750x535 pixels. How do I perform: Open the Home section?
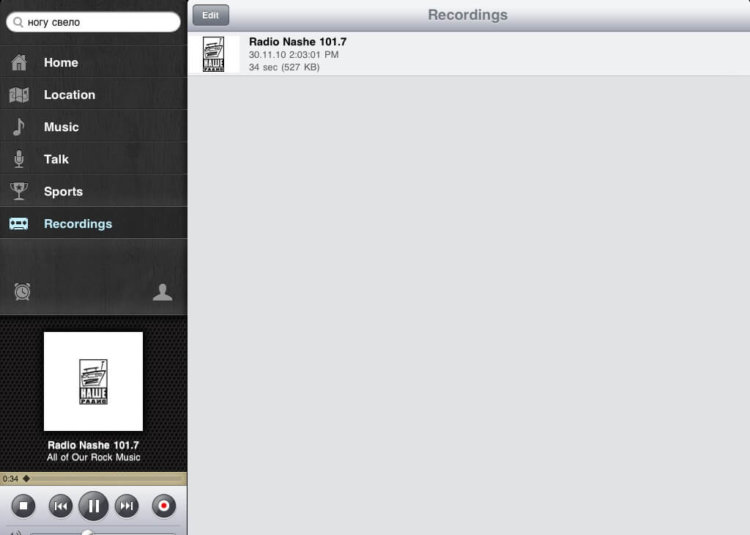tap(93, 62)
